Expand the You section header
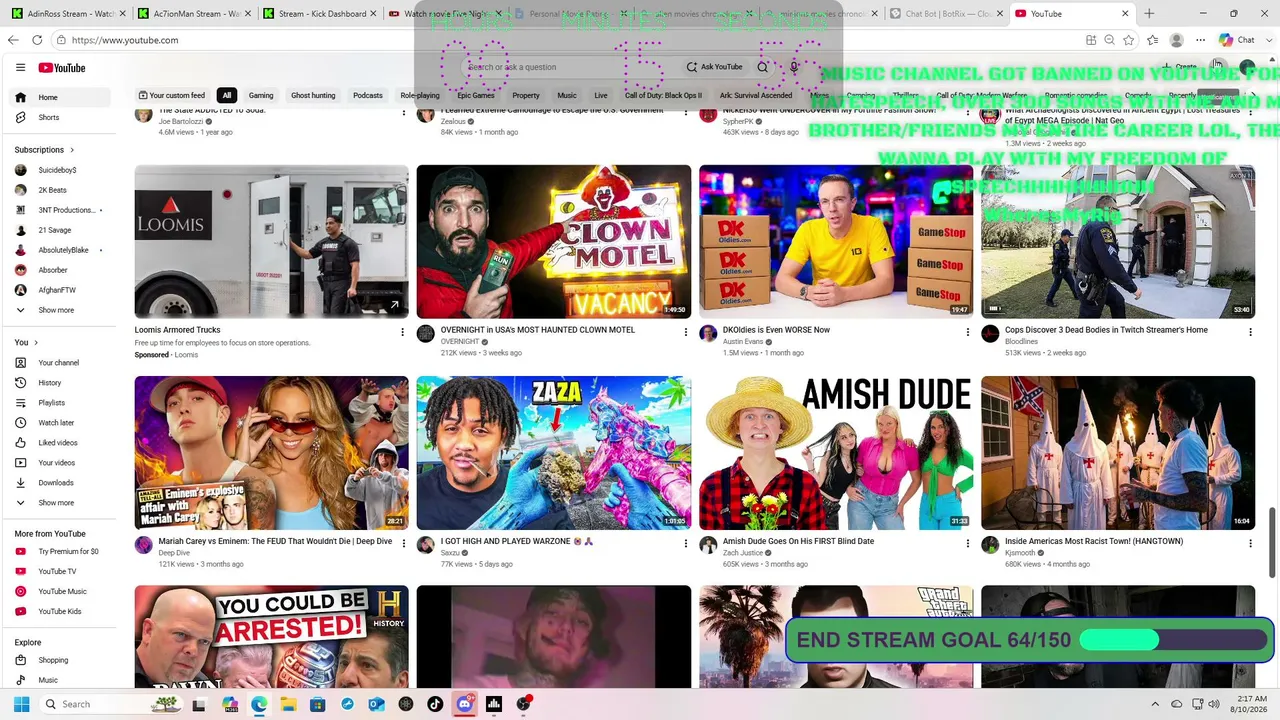The image size is (1280, 720). (x=25, y=342)
